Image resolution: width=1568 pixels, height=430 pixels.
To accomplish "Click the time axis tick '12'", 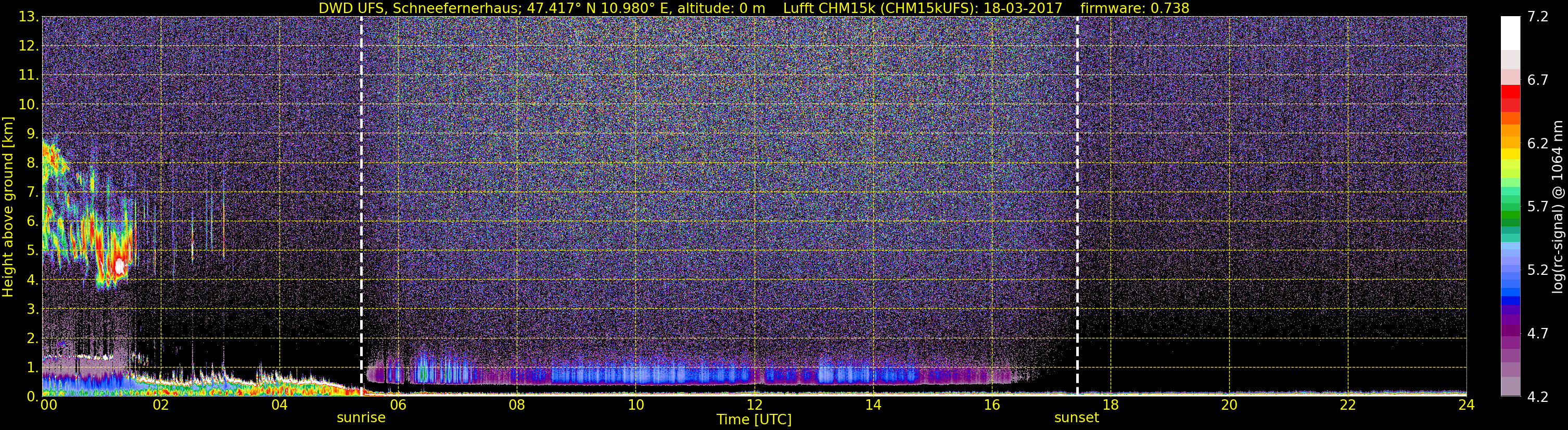I will coord(754,405).
